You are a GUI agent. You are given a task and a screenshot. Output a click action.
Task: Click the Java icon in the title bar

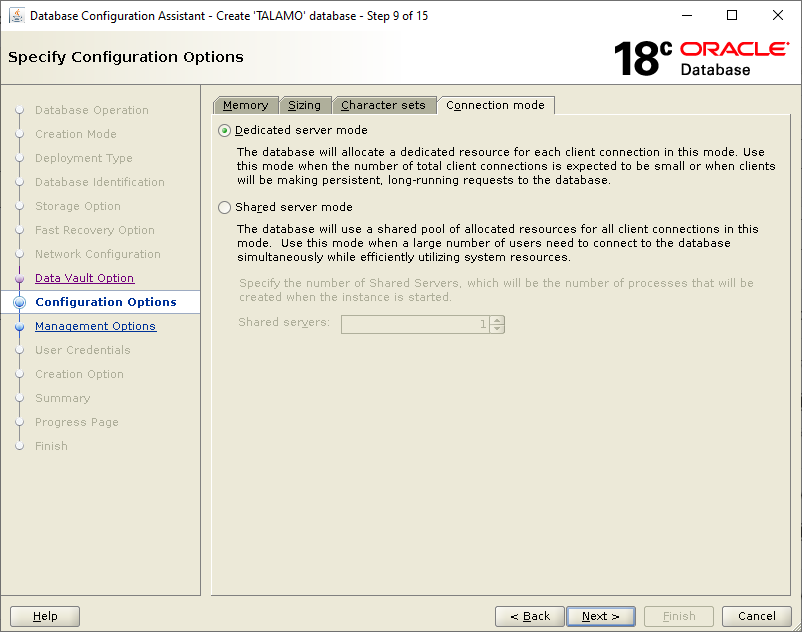tap(17, 16)
